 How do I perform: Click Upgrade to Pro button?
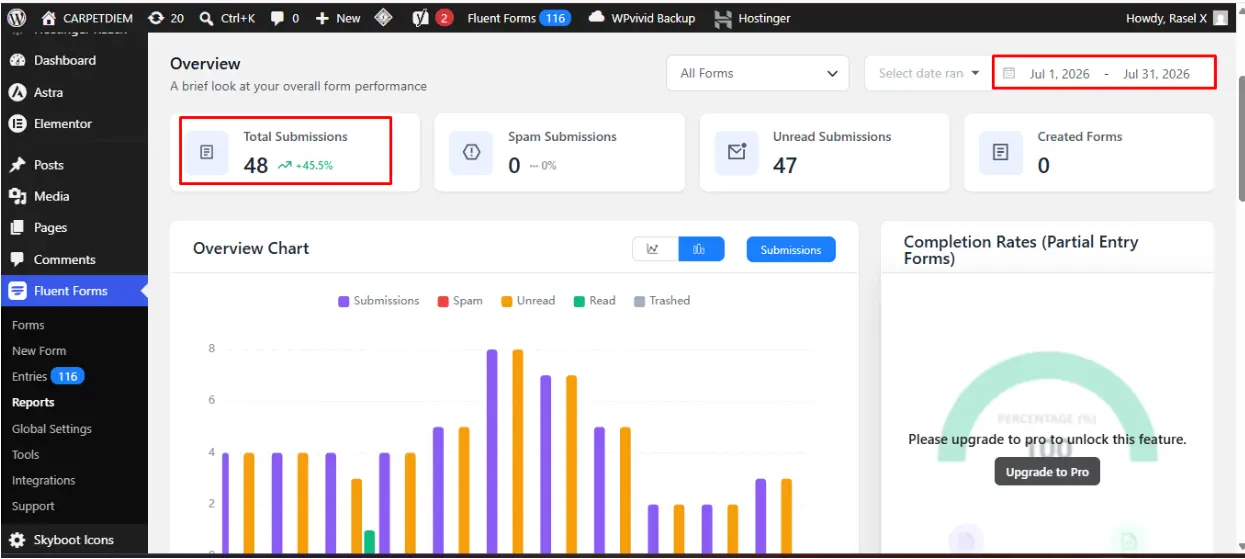[x=1047, y=472]
